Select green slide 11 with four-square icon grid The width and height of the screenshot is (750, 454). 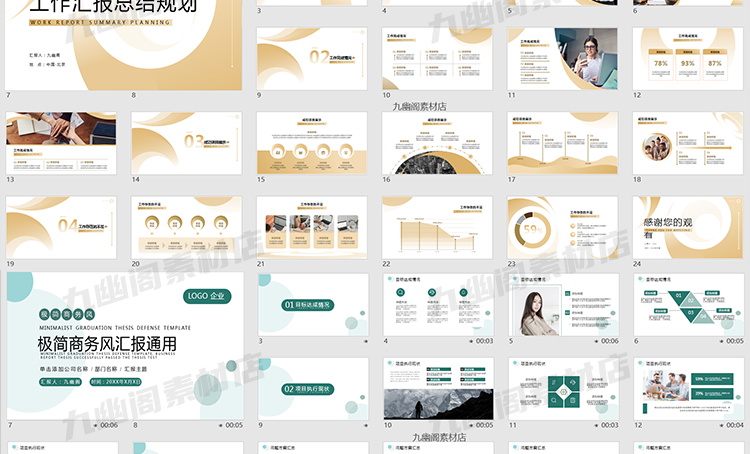click(564, 389)
